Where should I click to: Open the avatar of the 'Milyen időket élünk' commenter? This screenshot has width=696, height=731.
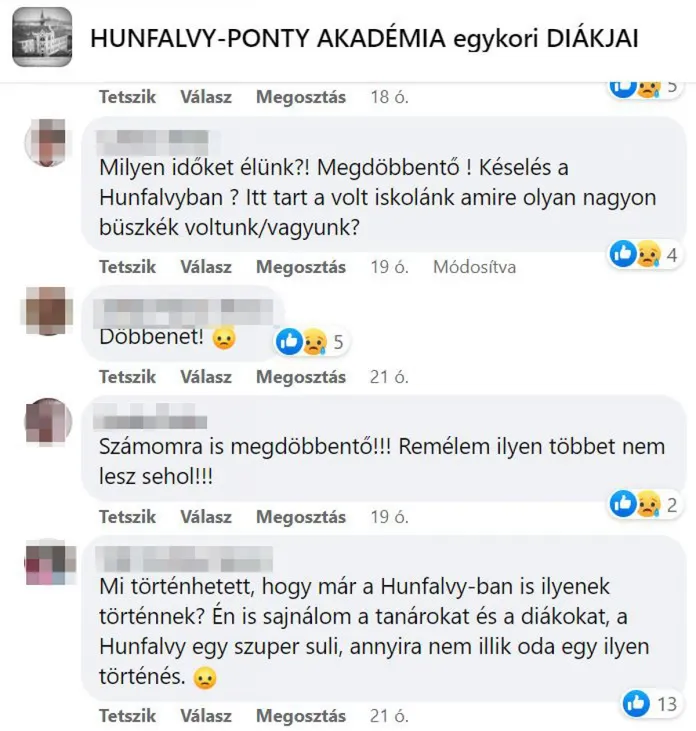(48, 142)
